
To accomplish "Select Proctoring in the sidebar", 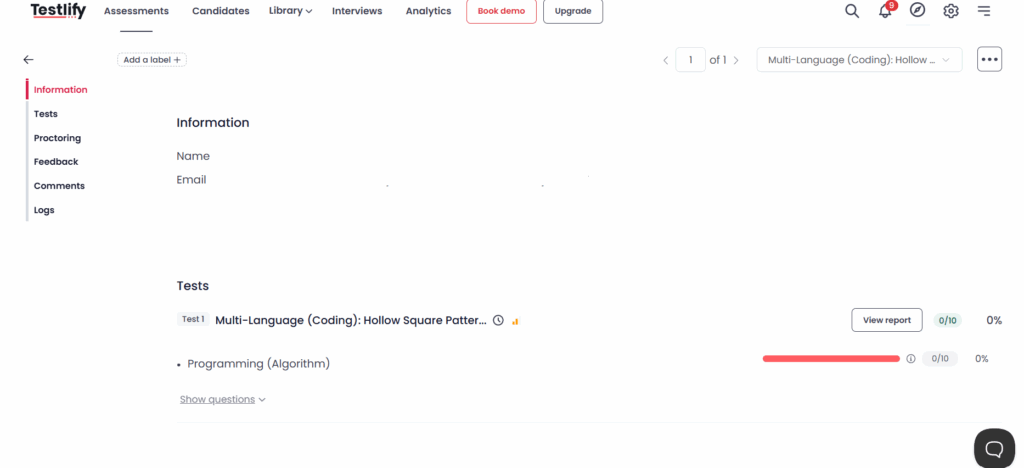I will (57, 138).
